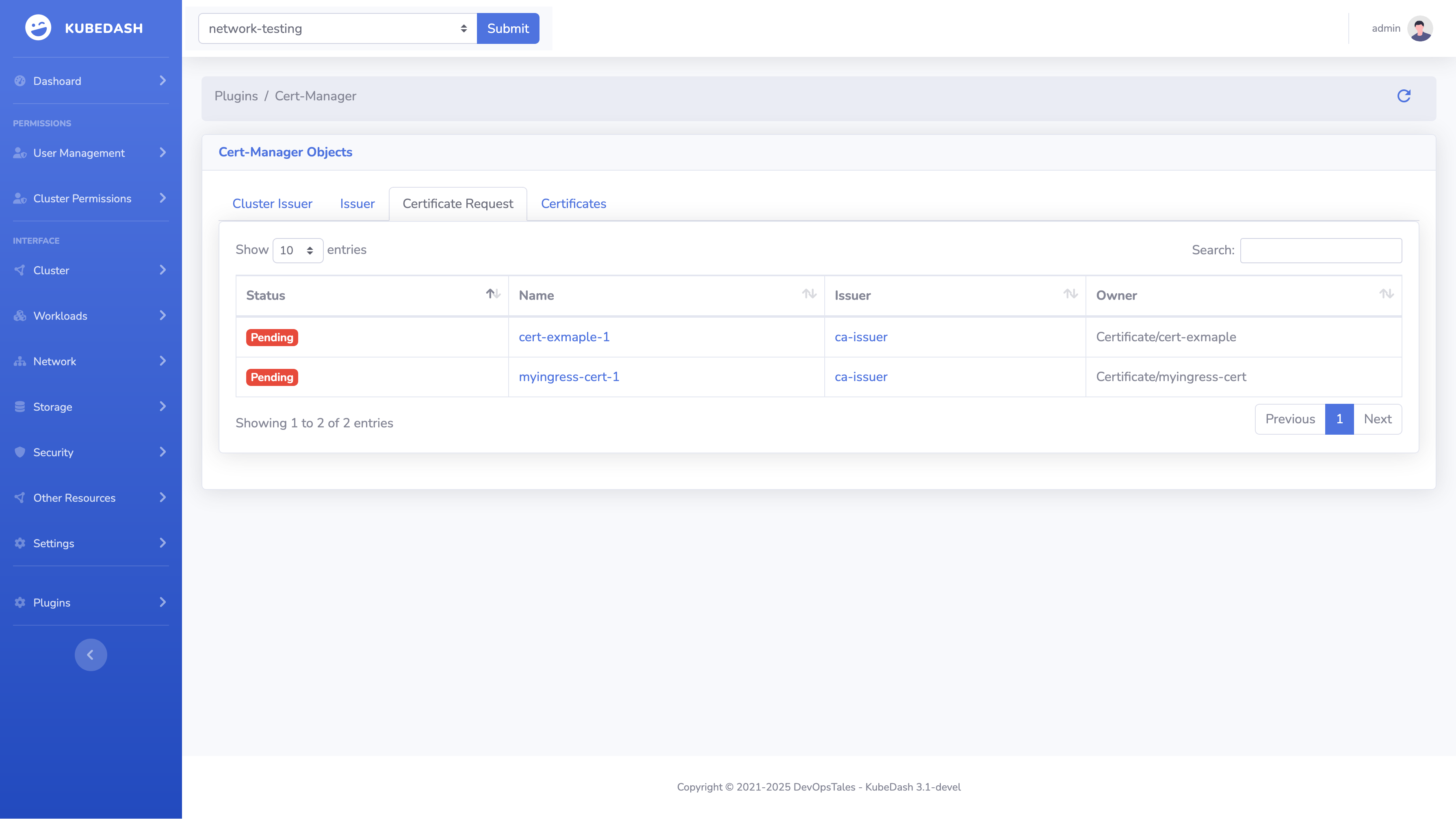The image size is (1456, 819).
Task: Click the Next pagination button
Action: [1377, 419]
